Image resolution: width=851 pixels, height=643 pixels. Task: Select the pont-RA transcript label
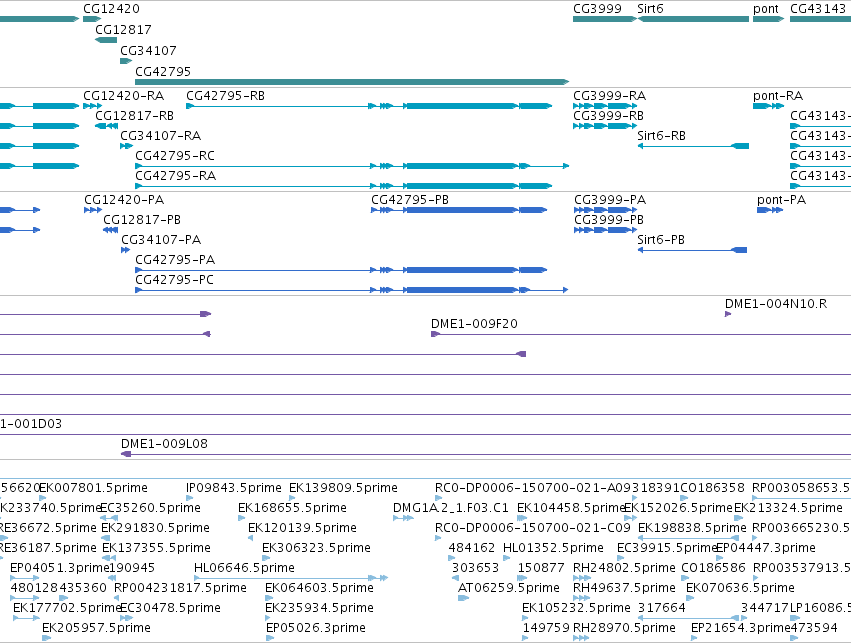(x=778, y=96)
